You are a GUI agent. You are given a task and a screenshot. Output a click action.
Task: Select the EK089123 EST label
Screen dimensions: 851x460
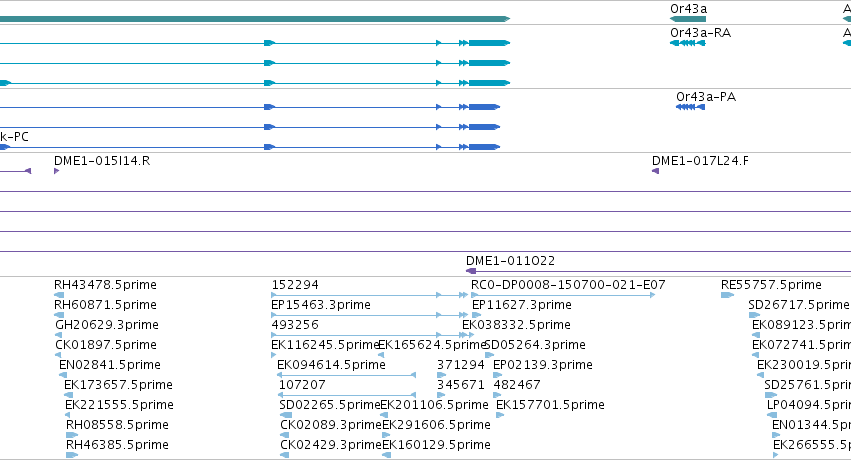pyautogui.click(x=801, y=325)
